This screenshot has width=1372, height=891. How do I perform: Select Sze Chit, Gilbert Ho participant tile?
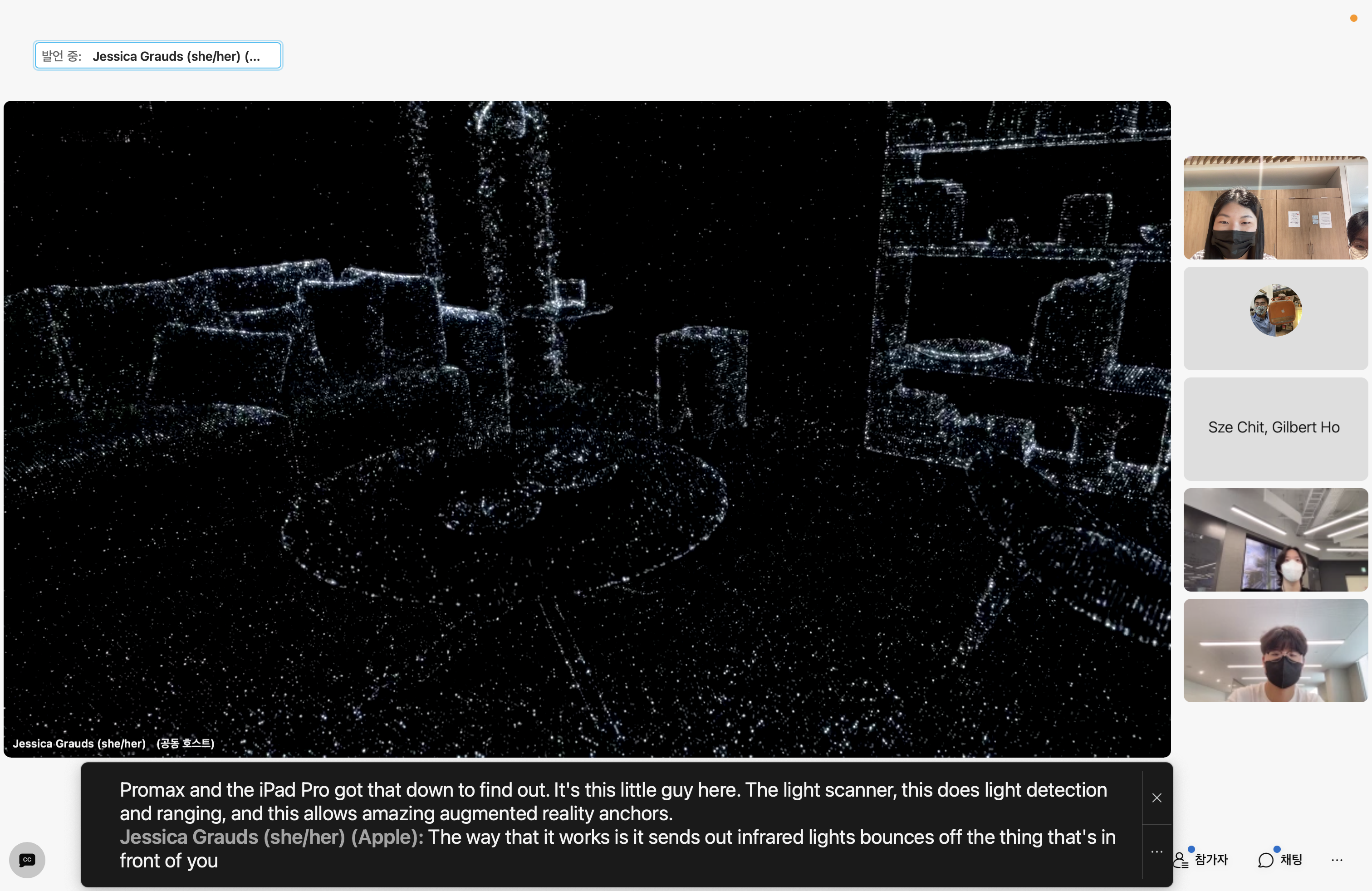[x=1275, y=429]
